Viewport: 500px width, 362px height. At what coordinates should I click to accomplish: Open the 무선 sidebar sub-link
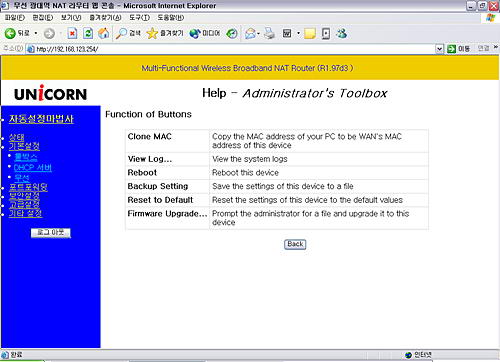[x=22, y=178]
